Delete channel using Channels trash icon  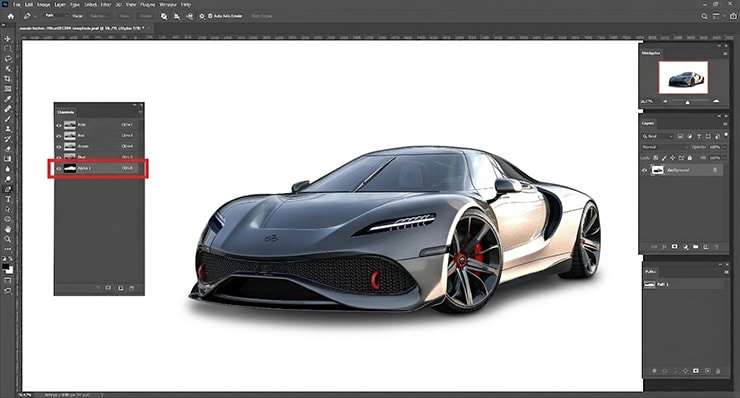pyautogui.click(x=132, y=288)
